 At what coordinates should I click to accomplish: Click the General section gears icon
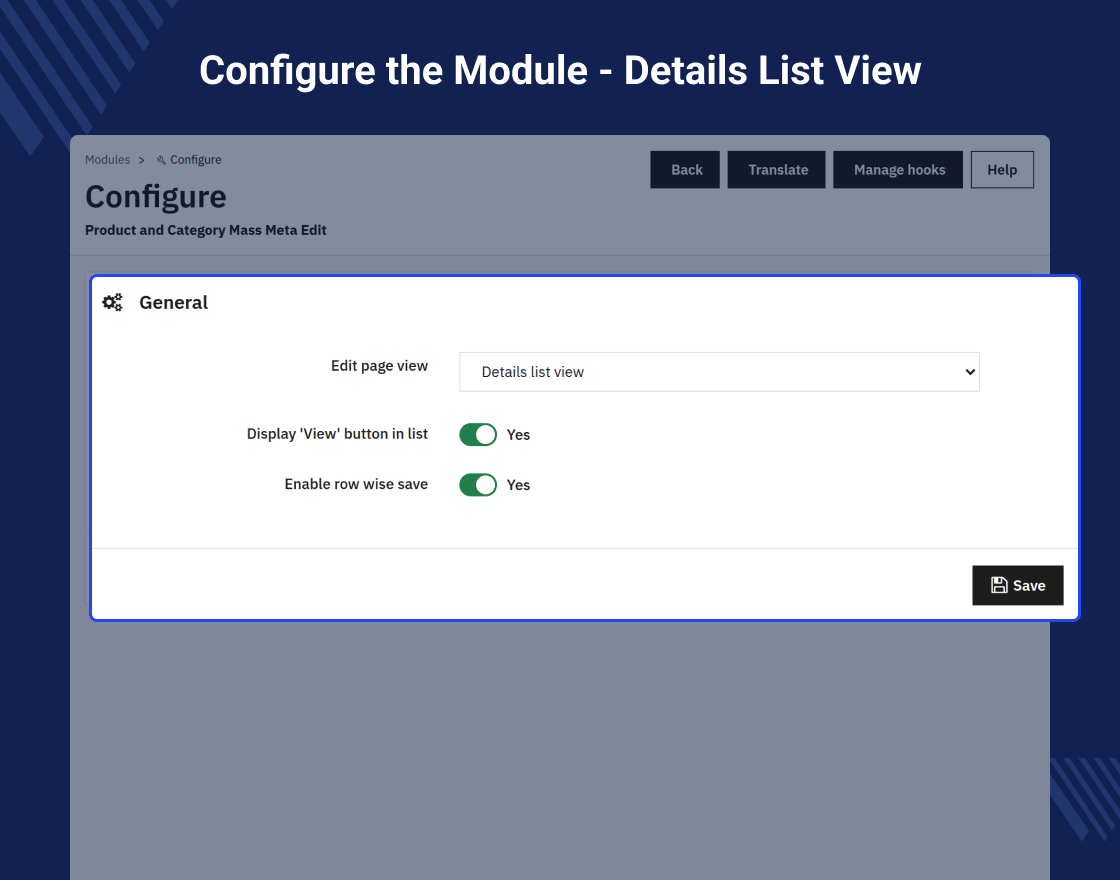113,302
